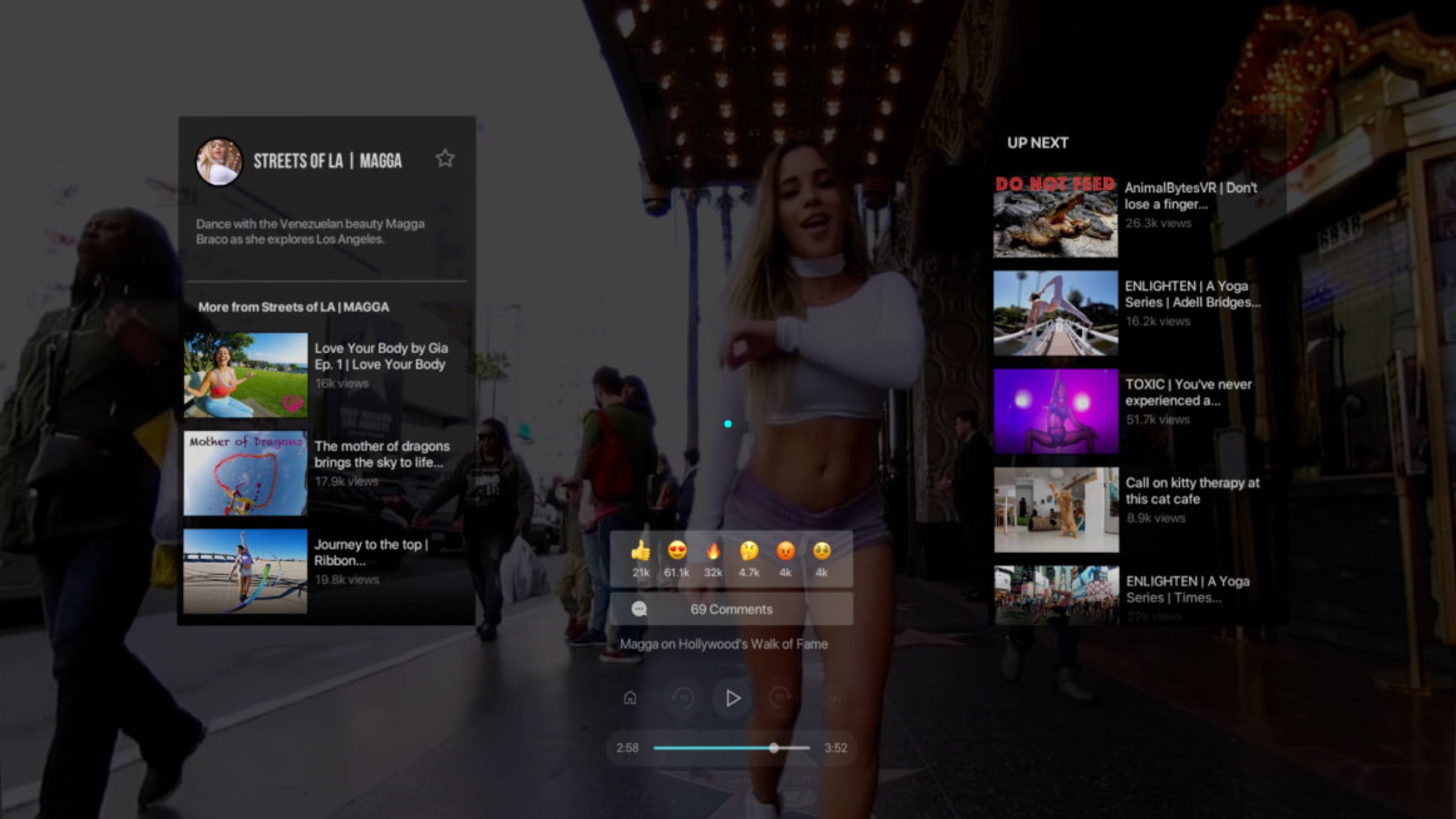
Task: Click the home icon in player controls
Action: (x=630, y=697)
